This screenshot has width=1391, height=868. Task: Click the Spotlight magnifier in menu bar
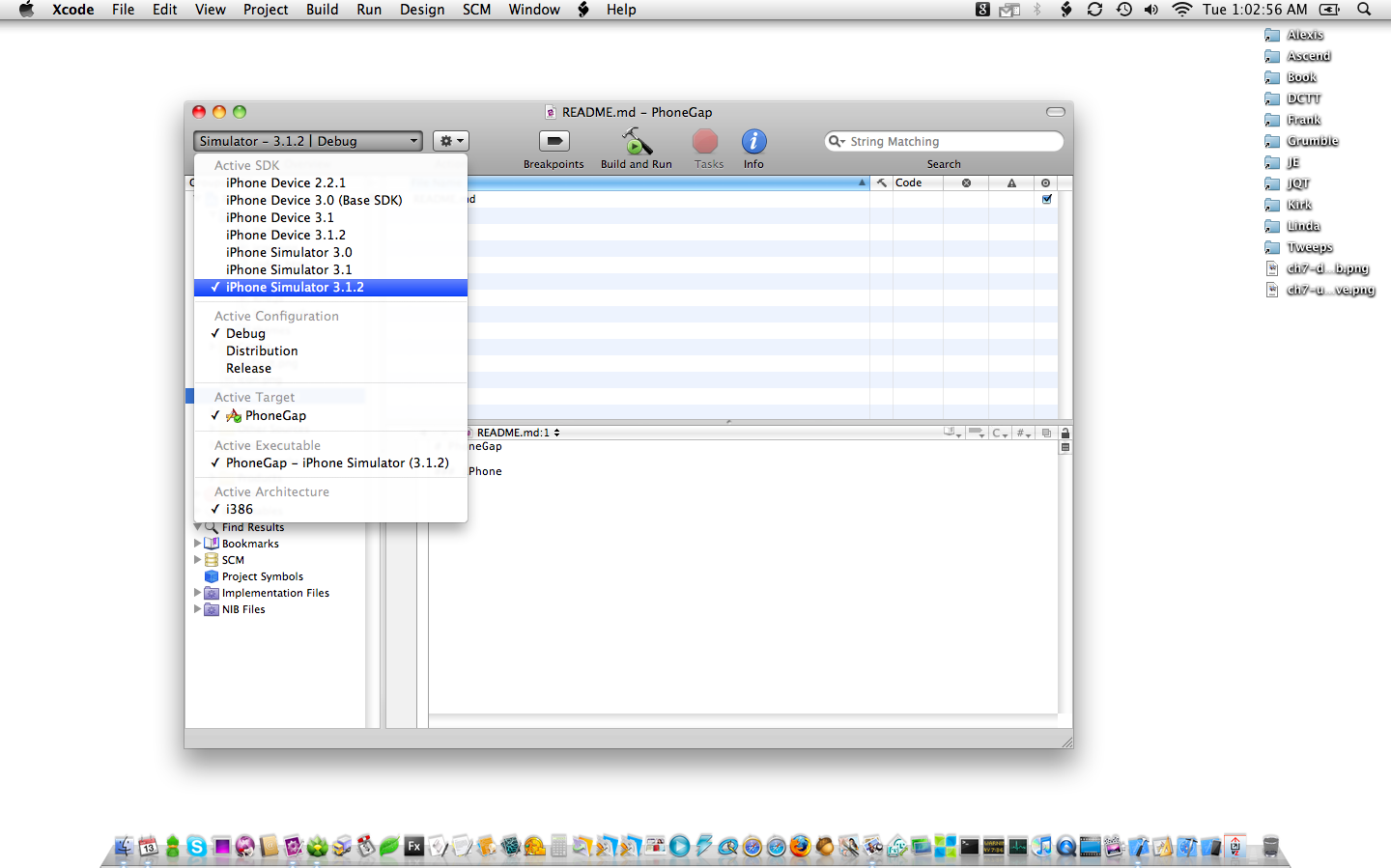pyautogui.click(x=1364, y=10)
